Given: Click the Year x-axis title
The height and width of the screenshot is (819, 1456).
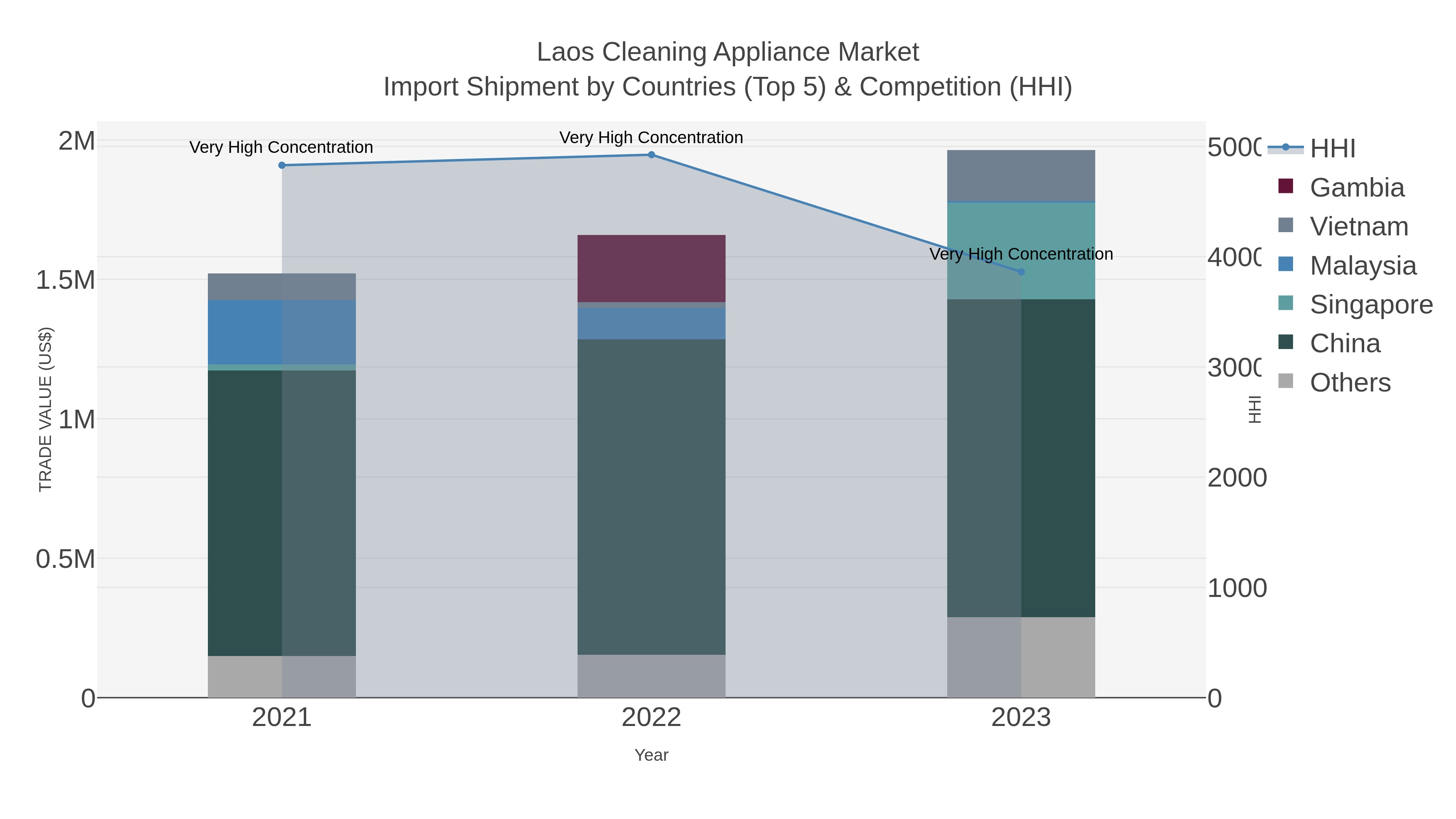Looking at the screenshot, I should pyautogui.click(x=651, y=755).
